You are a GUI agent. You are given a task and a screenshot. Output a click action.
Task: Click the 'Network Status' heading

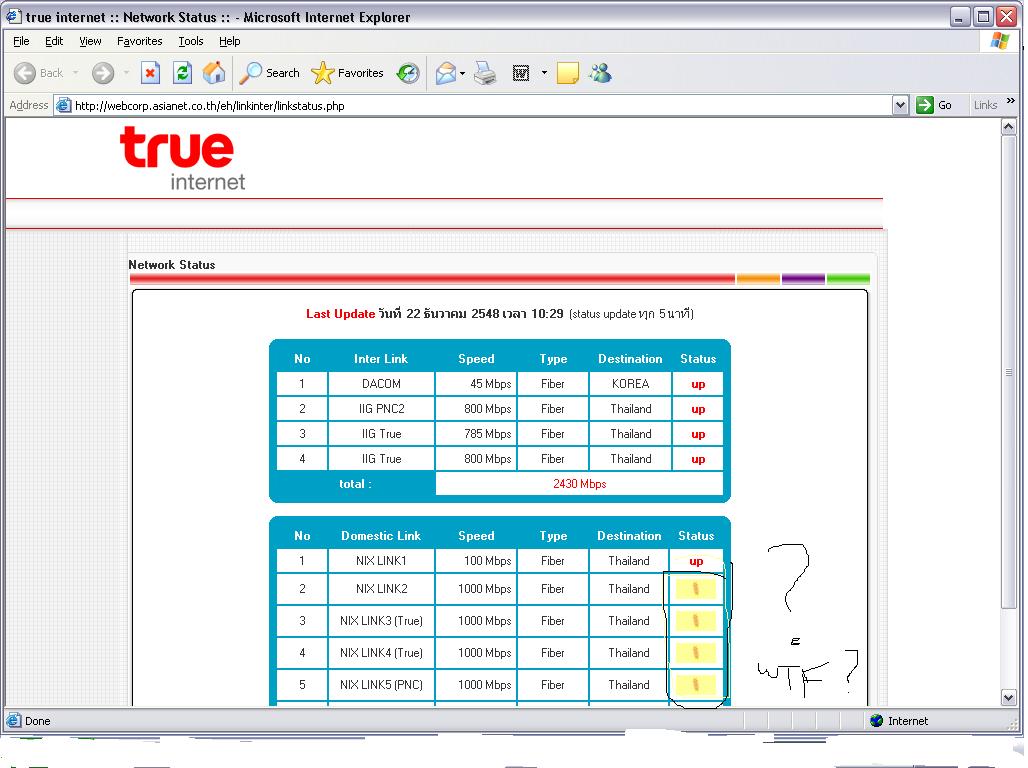[172, 264]
